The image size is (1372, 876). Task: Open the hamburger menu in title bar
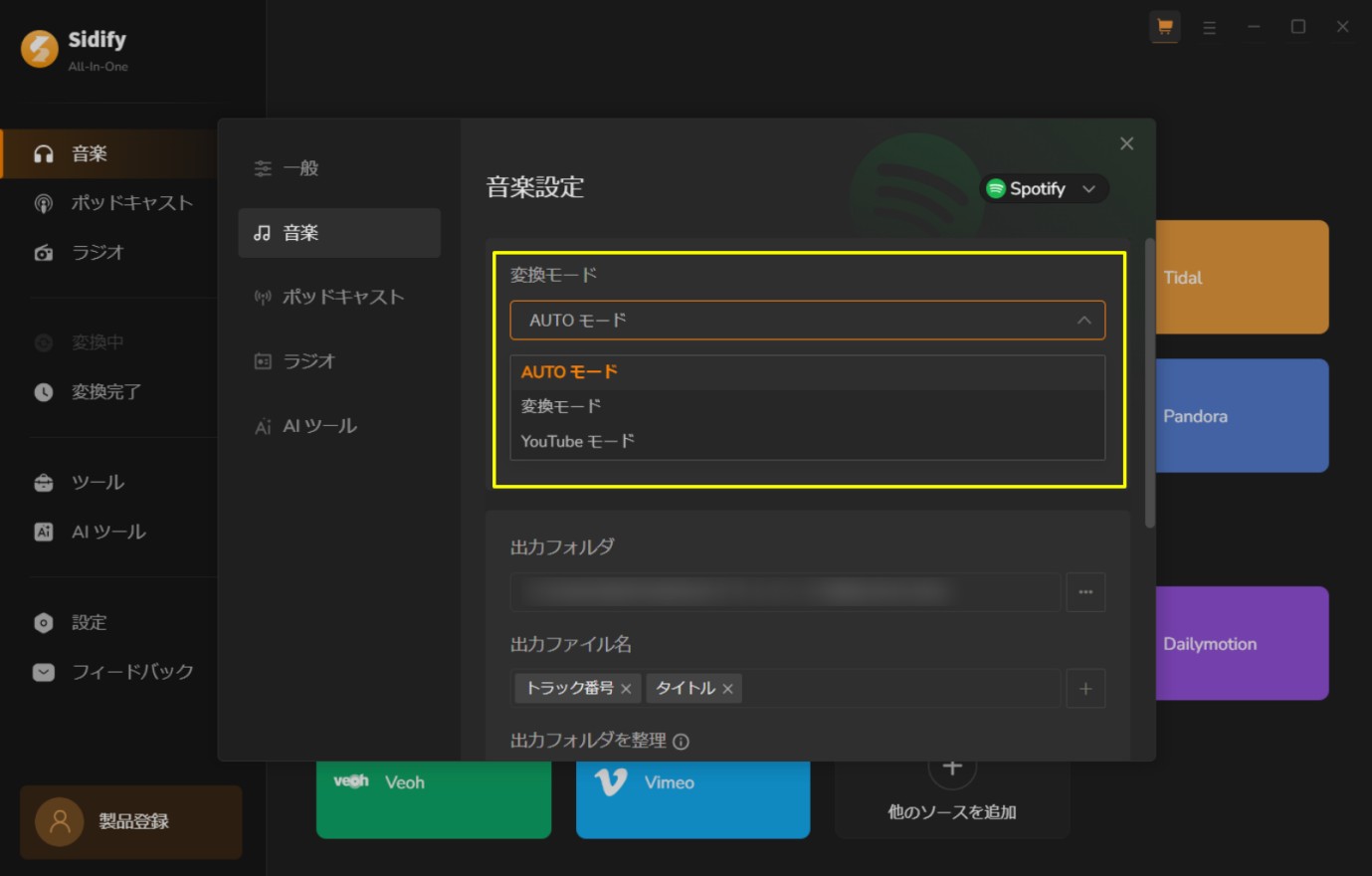[x=1209, y=28]
